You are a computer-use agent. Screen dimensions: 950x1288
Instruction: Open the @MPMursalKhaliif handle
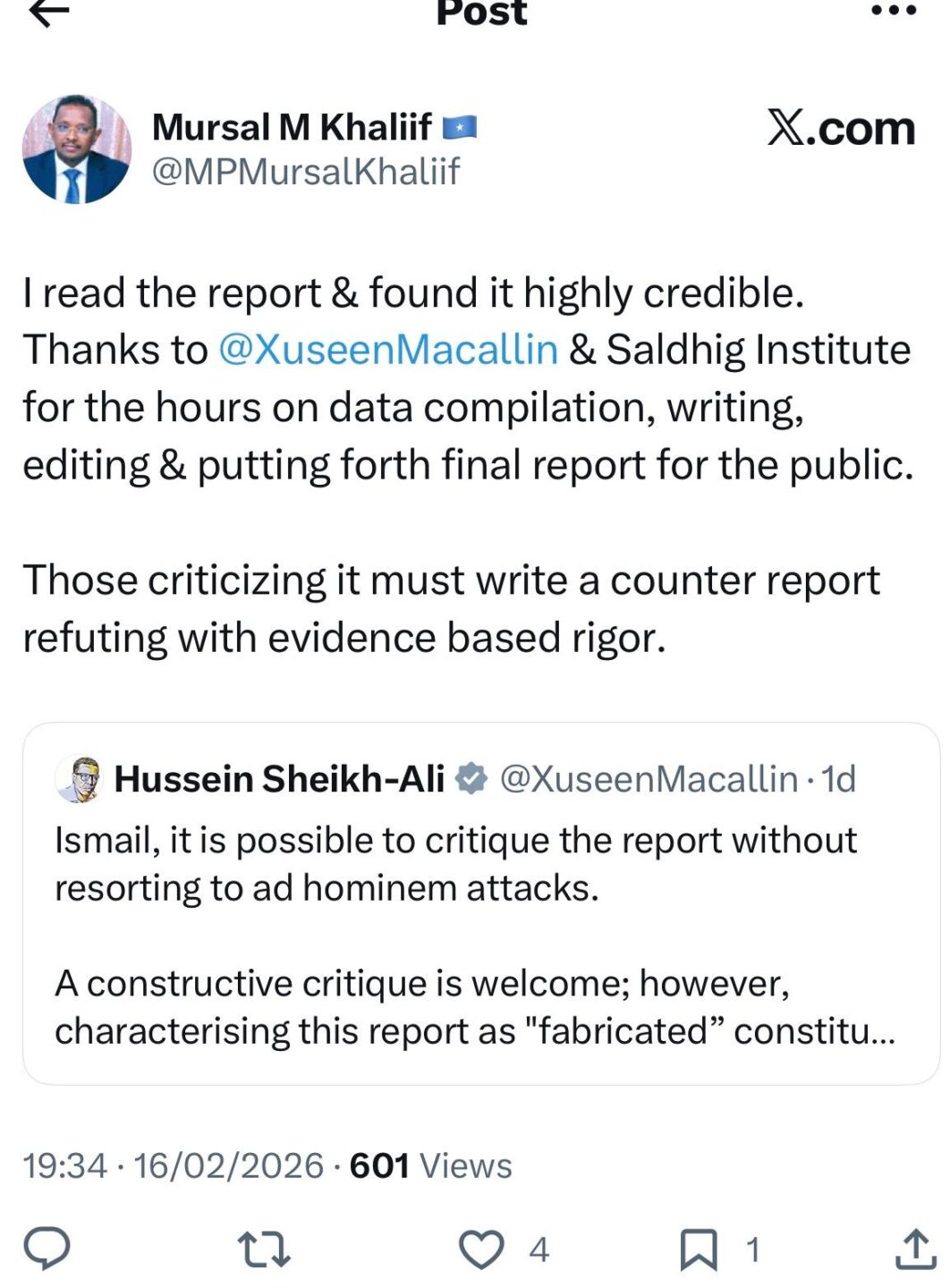[x=305, y=171]
